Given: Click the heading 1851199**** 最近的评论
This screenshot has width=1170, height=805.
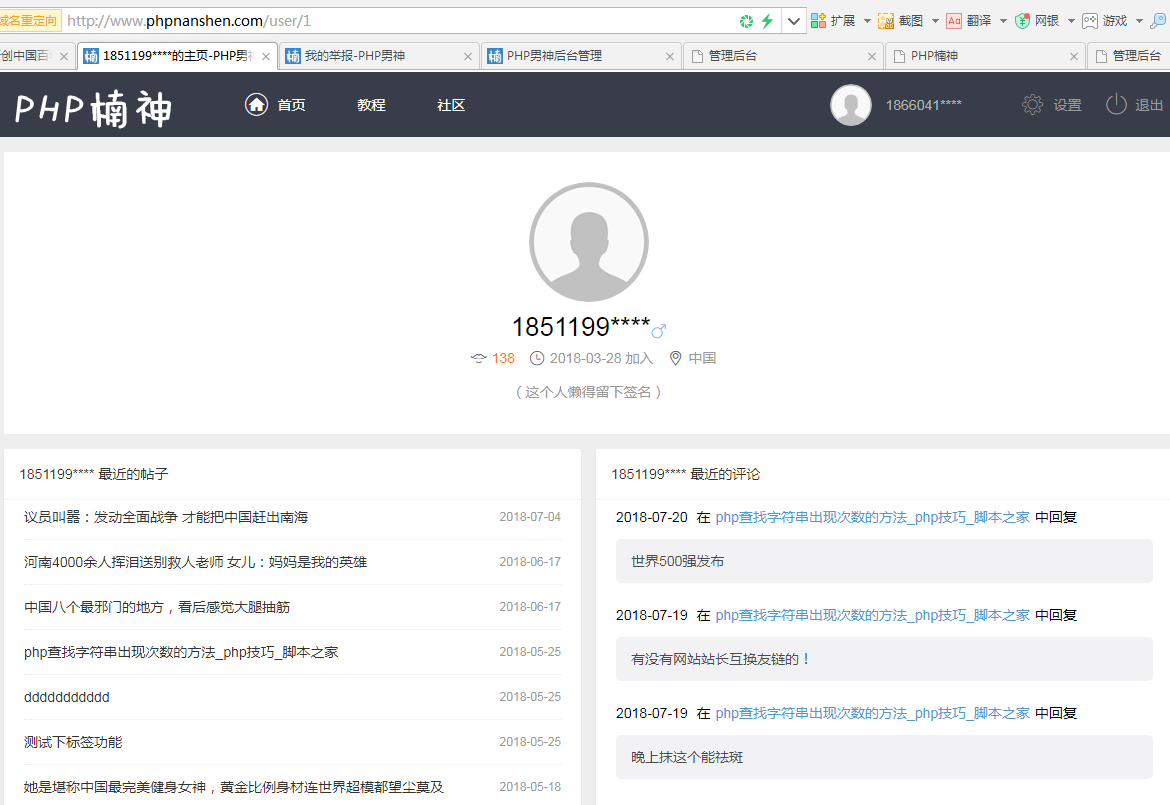Looking at the screenshot, I should point(686,474).
